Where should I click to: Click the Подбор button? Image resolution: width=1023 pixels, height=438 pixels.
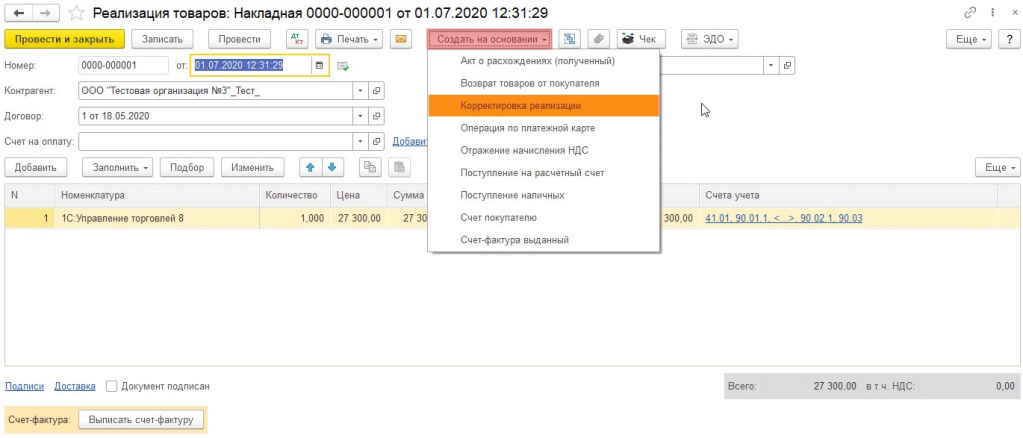coord(187,167)
